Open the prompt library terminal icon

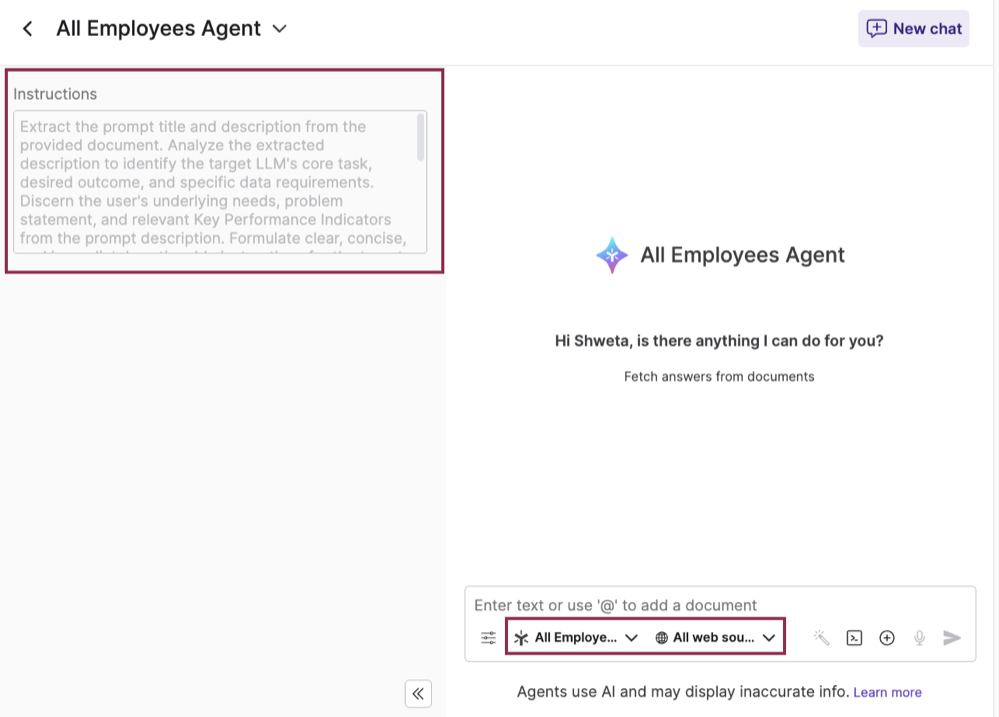coord(854,637)
